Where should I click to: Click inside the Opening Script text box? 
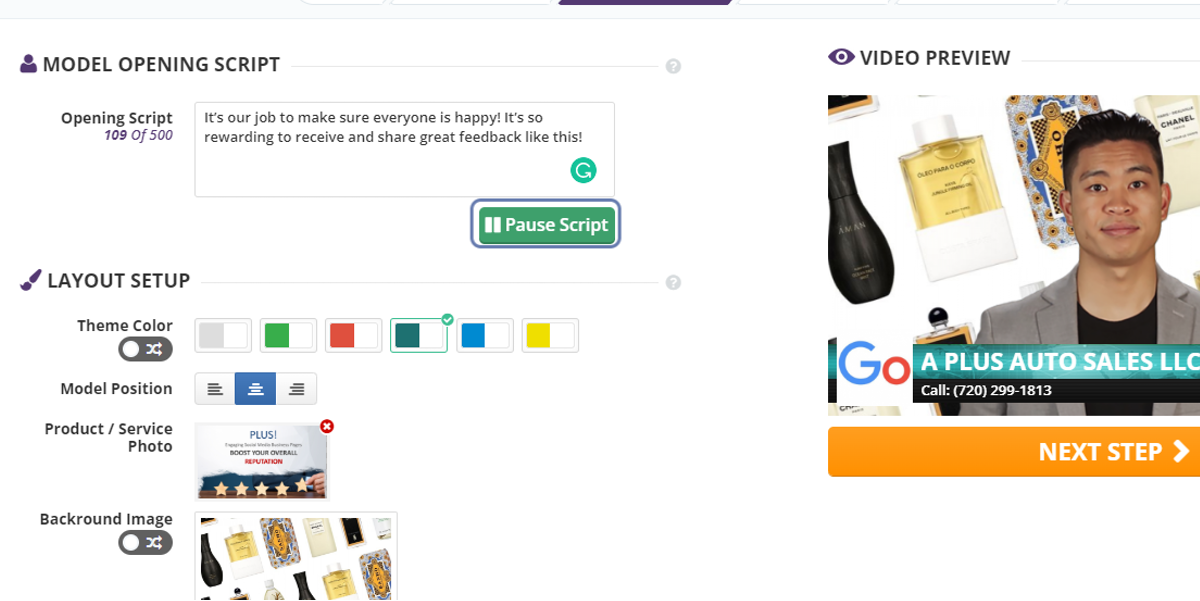click(x=404, y=149)
